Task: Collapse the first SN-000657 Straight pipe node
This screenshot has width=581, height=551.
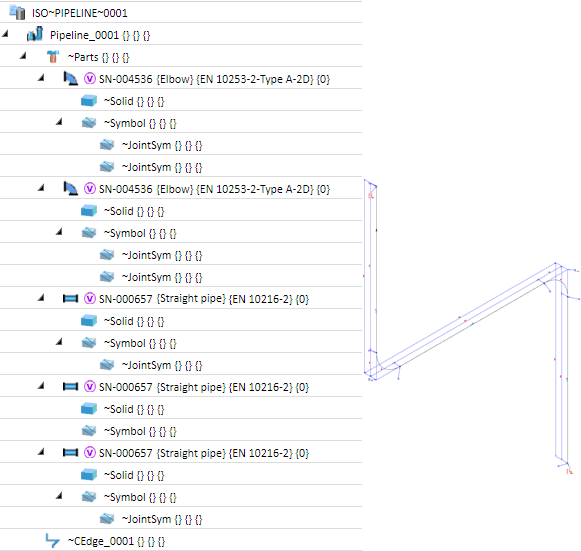Action: (41, 298)
